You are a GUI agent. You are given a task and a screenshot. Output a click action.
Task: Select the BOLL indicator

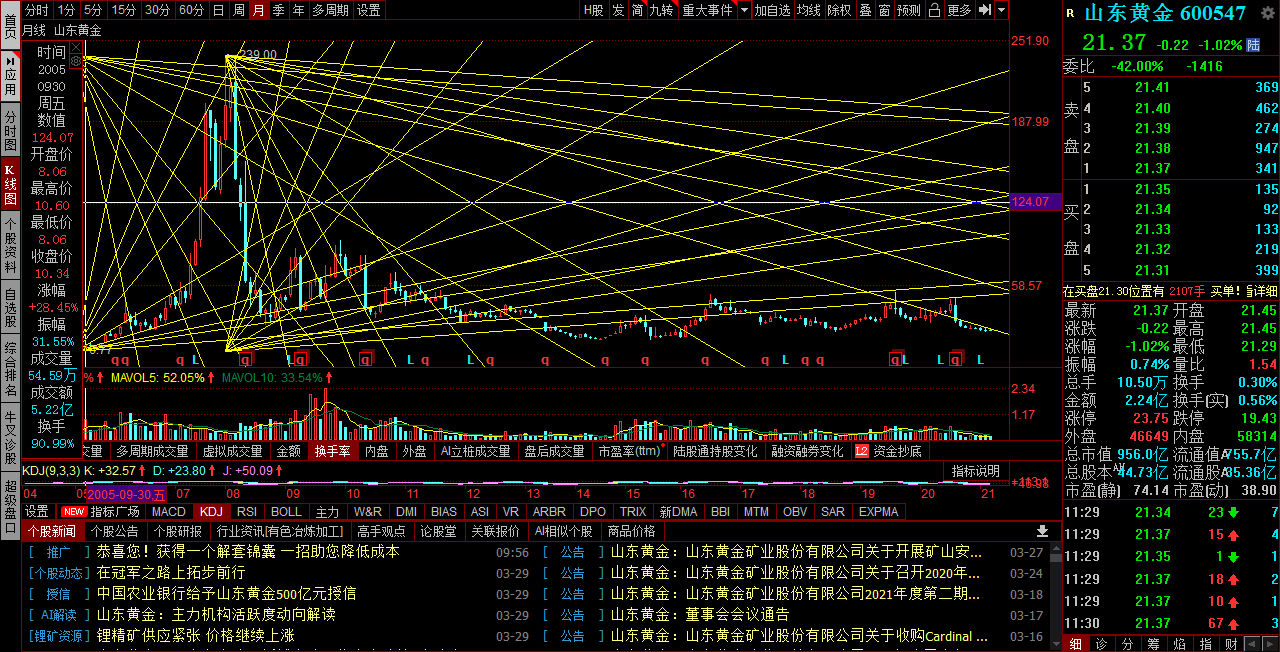(286, 512)
